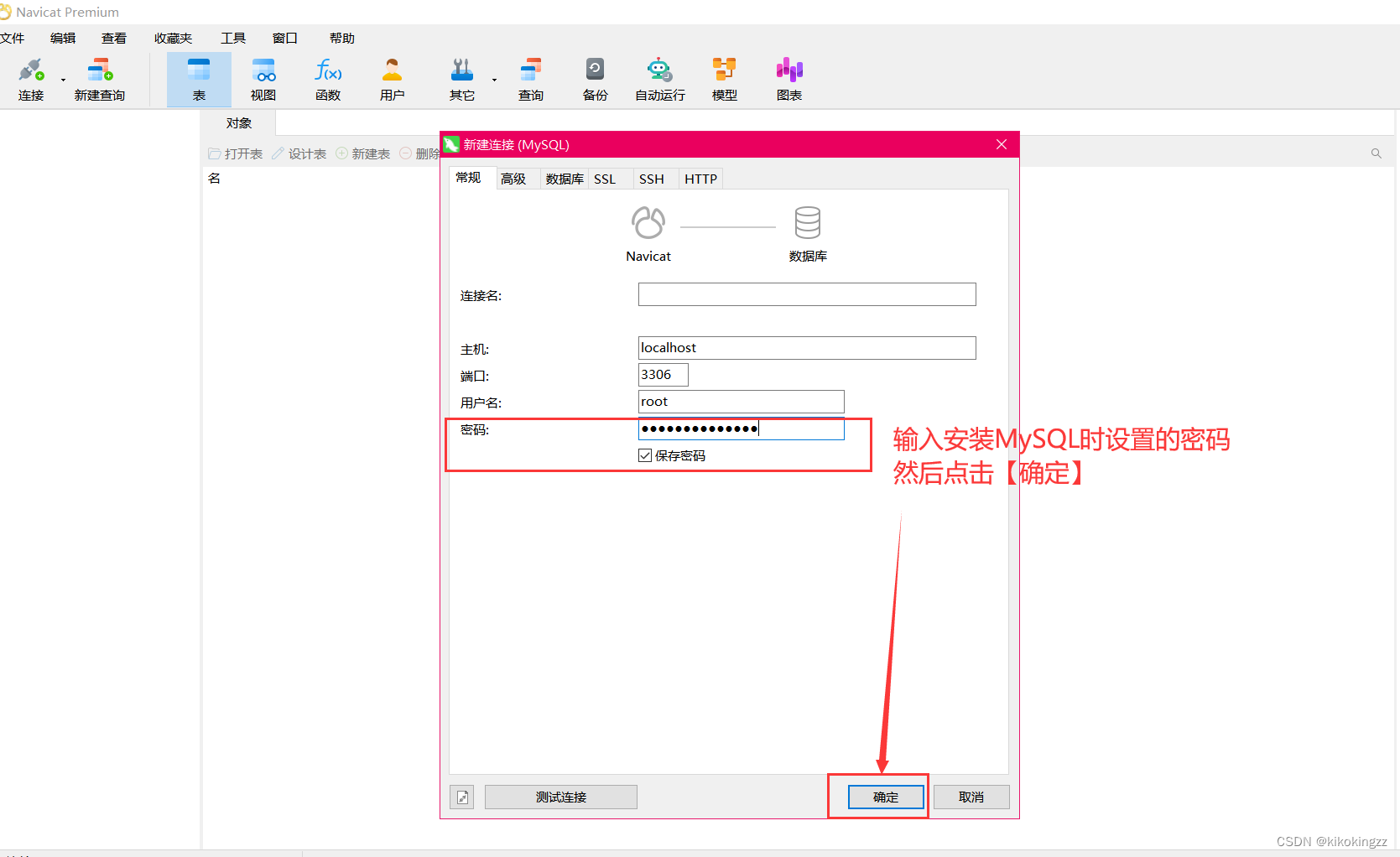Viewport: 1400px width, 857px height.
Task: Click the small icon button beside 测试连接
Action: pos(462,797)
